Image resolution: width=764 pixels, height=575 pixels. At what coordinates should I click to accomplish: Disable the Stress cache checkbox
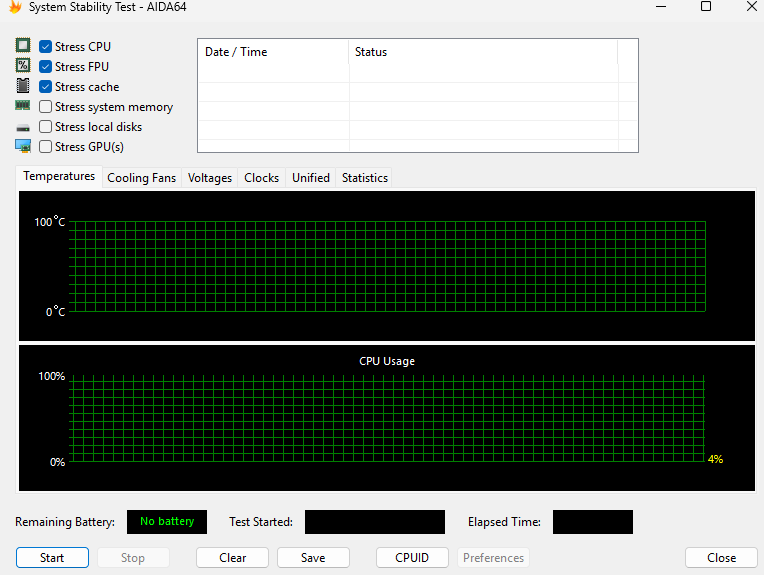(45, 87)
